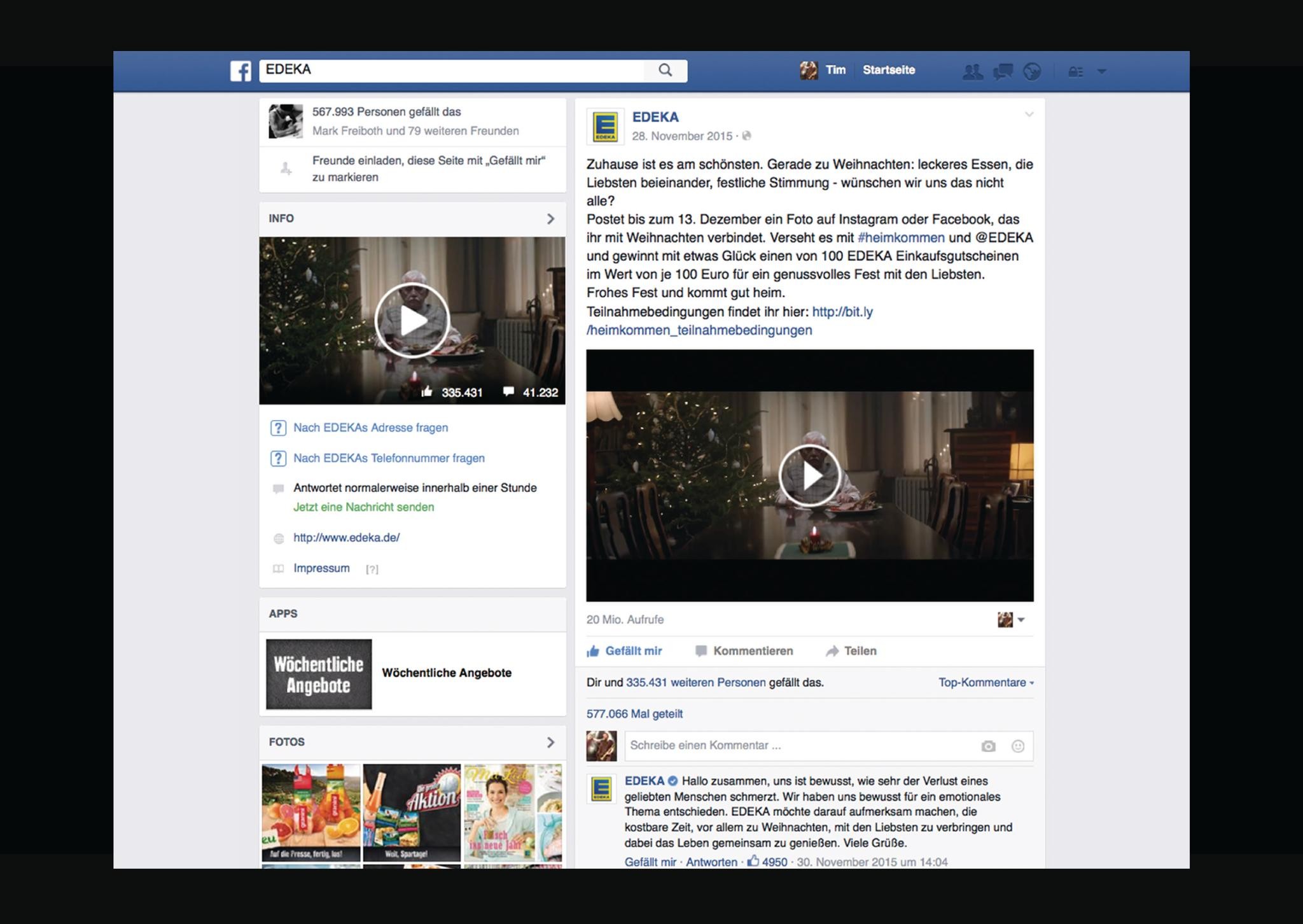The image size is (1303, 924).
Task: Reply to EDEKA comment with Antworten
Action: [x=711, y=862]
